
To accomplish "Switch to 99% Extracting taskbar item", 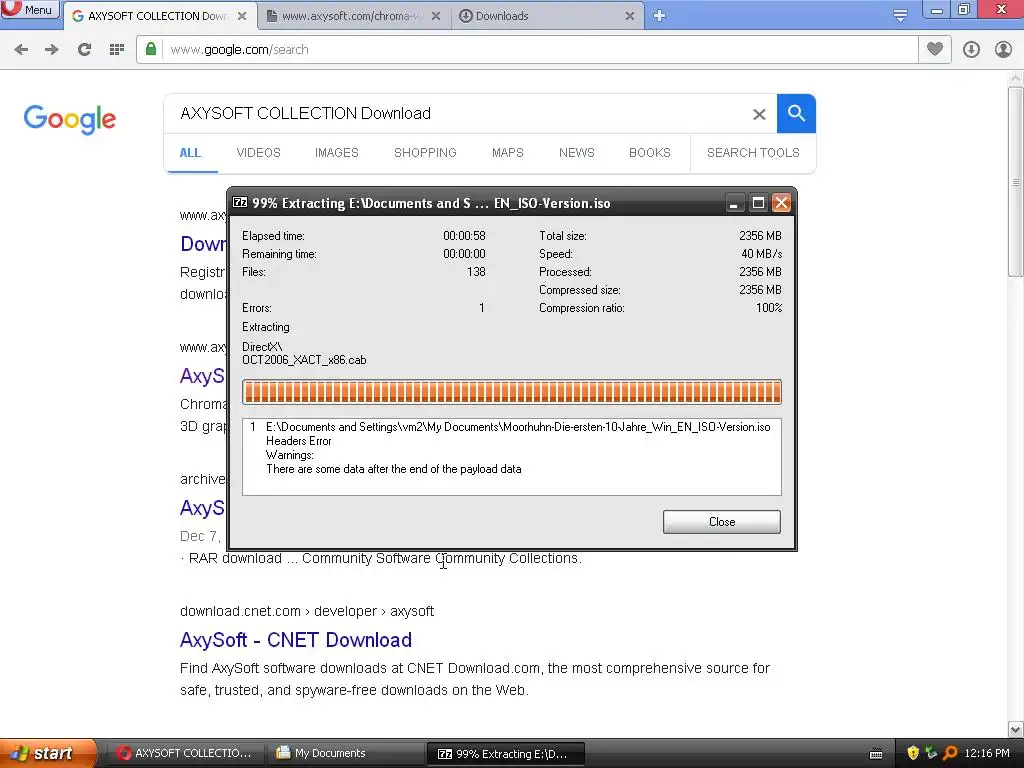I will tap(505, 754).
